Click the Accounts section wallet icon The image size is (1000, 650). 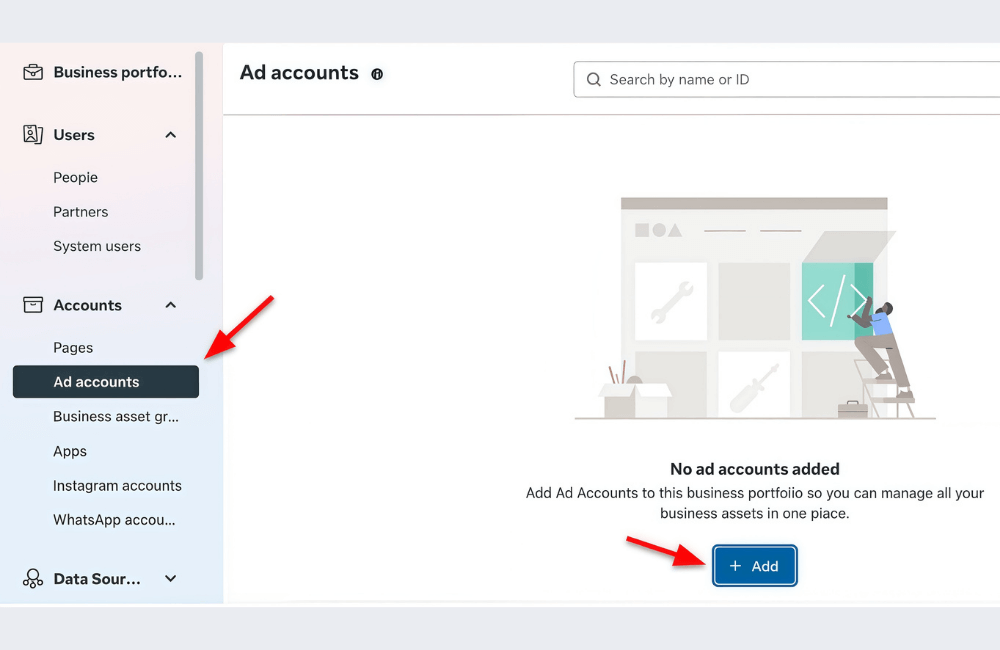[32, 305]
